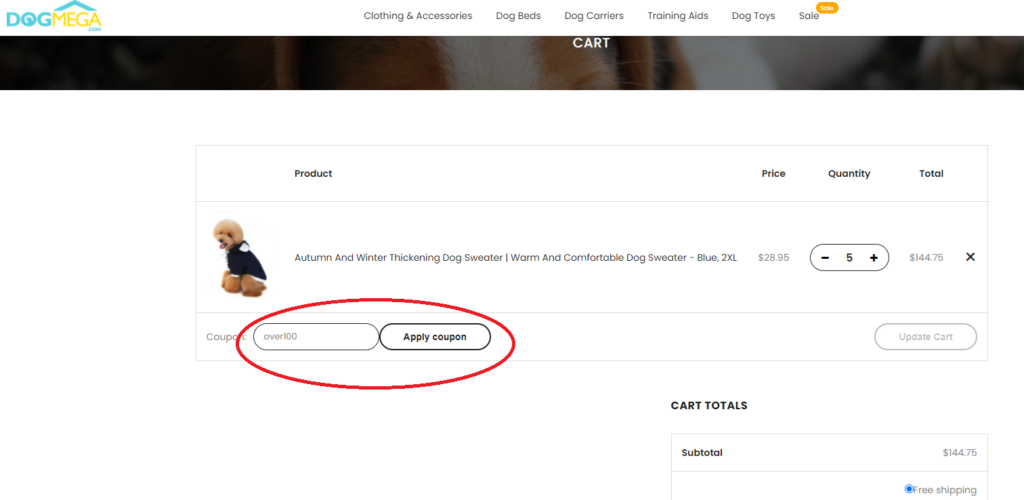The image size is (1024, 500).
Task: Open Clothing & Accessories menu
Action: click(418, 16)
